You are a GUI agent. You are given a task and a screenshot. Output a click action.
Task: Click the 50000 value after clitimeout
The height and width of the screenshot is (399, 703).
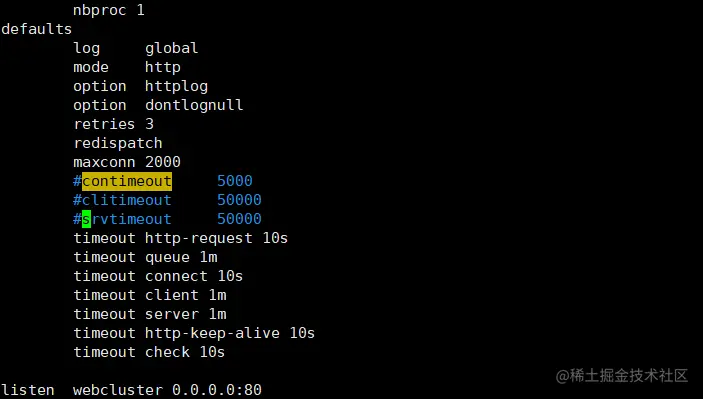click(x=239, y=200)
